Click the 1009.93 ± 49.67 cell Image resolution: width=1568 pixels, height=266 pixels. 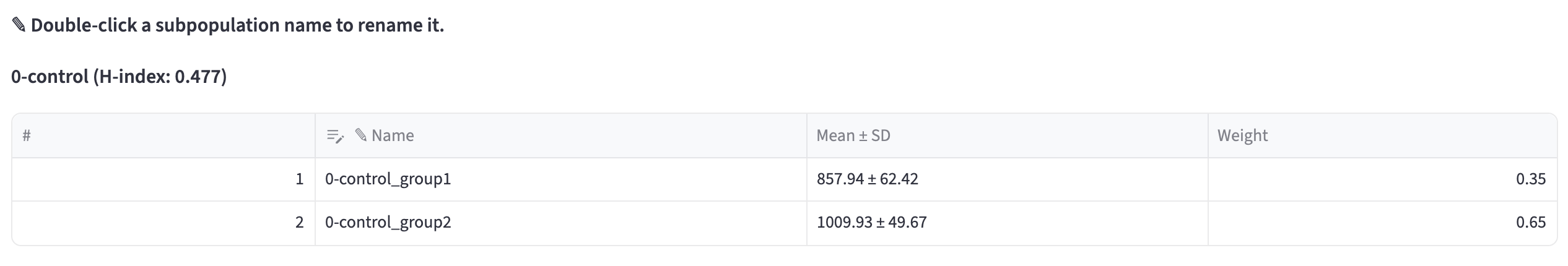pos(1007,223)
